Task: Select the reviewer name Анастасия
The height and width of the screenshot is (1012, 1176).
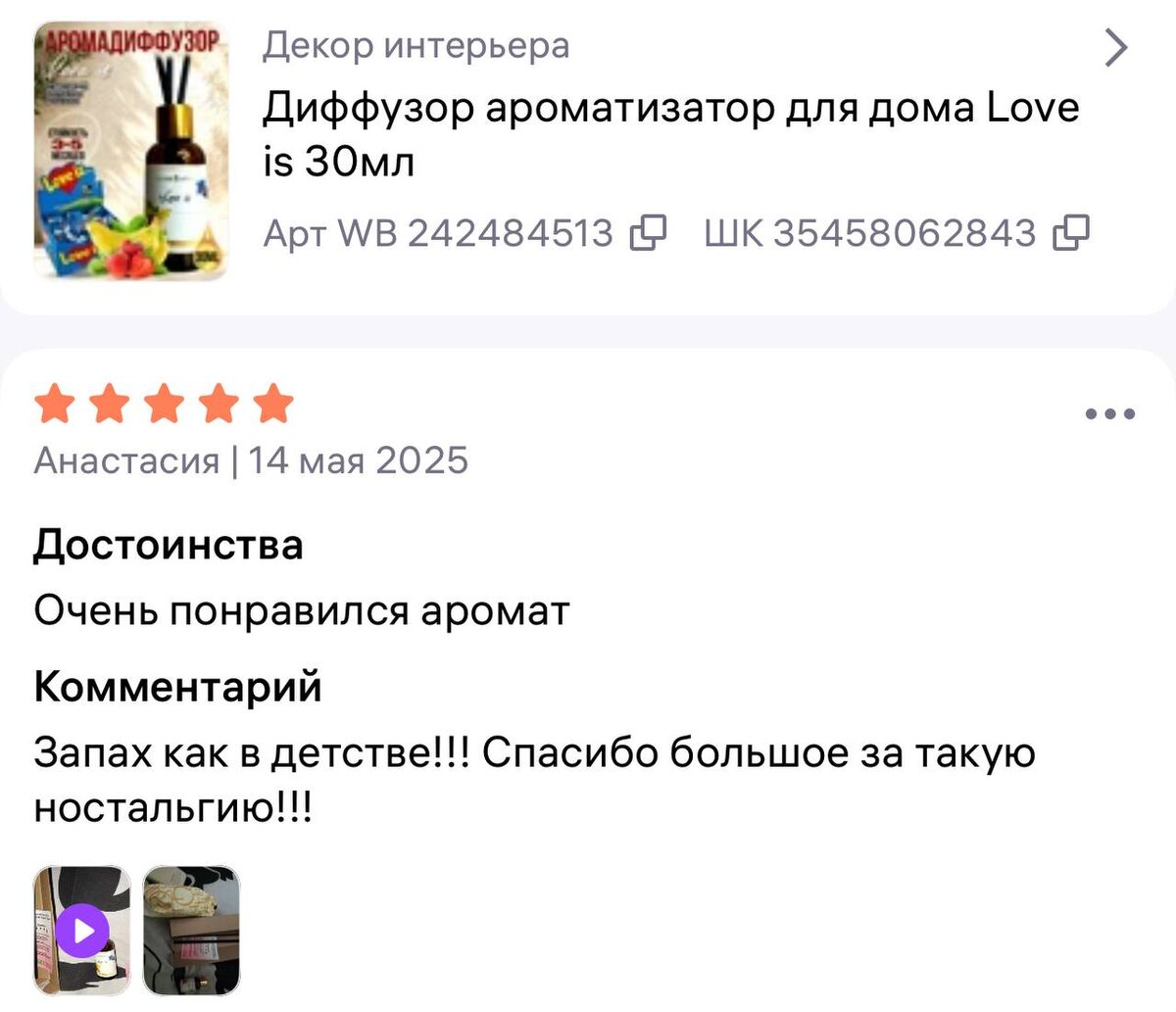Action: 126,460
